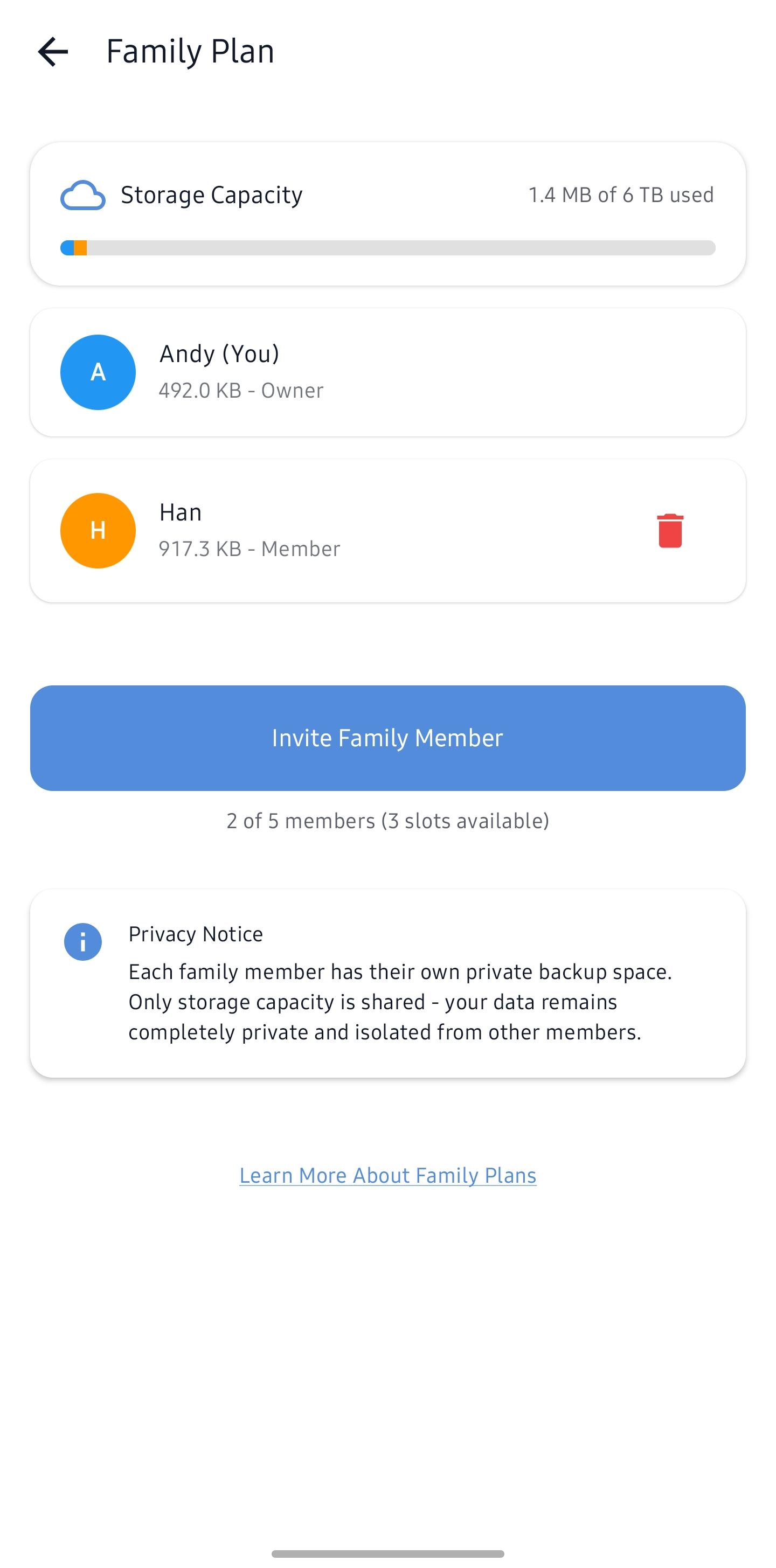Click the cloud storage icon
Screen dimensions: 776x1568
pyautogui.click(x=83, y=196)
